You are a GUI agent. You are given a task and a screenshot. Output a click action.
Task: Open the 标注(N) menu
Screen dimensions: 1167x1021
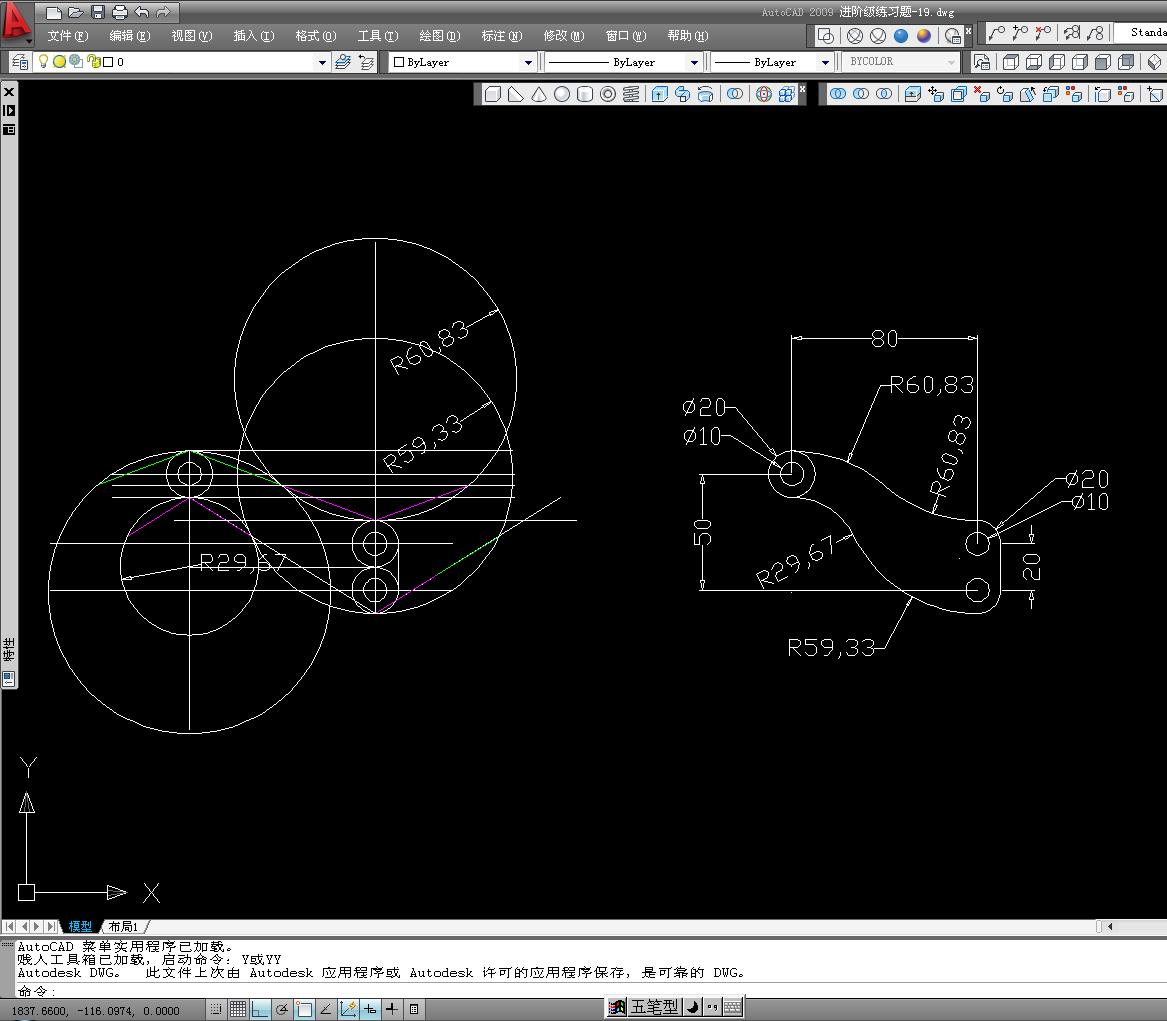tap(502, 36)
